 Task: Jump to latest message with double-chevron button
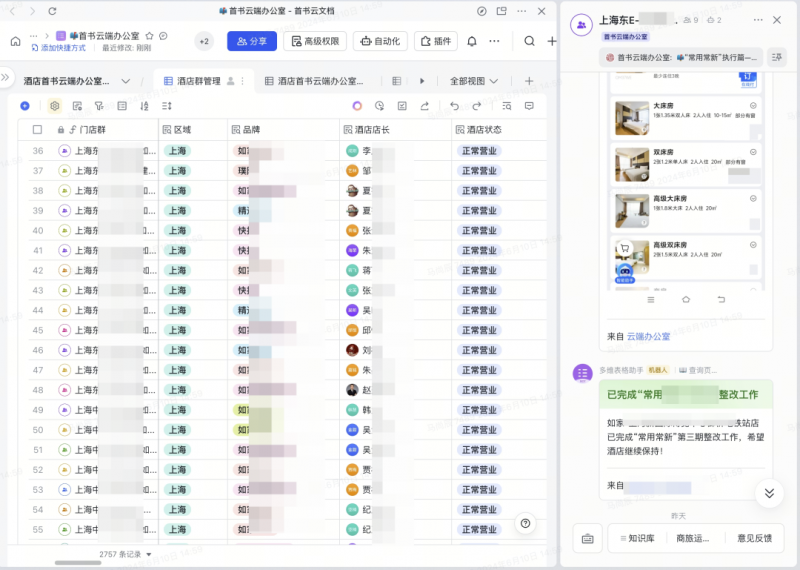[769, 493]
